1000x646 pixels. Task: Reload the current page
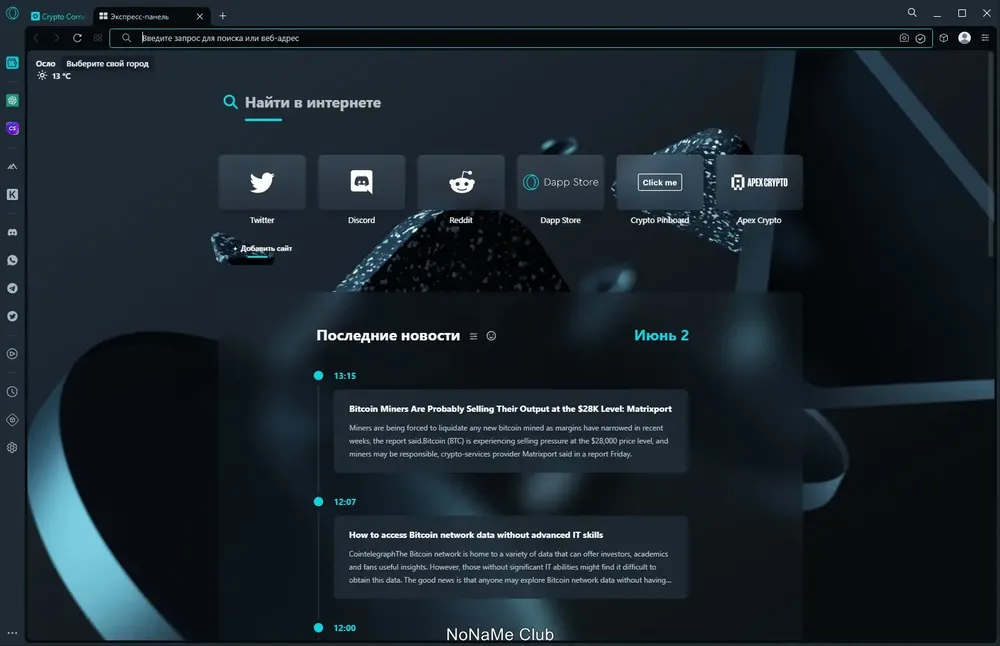77,38
